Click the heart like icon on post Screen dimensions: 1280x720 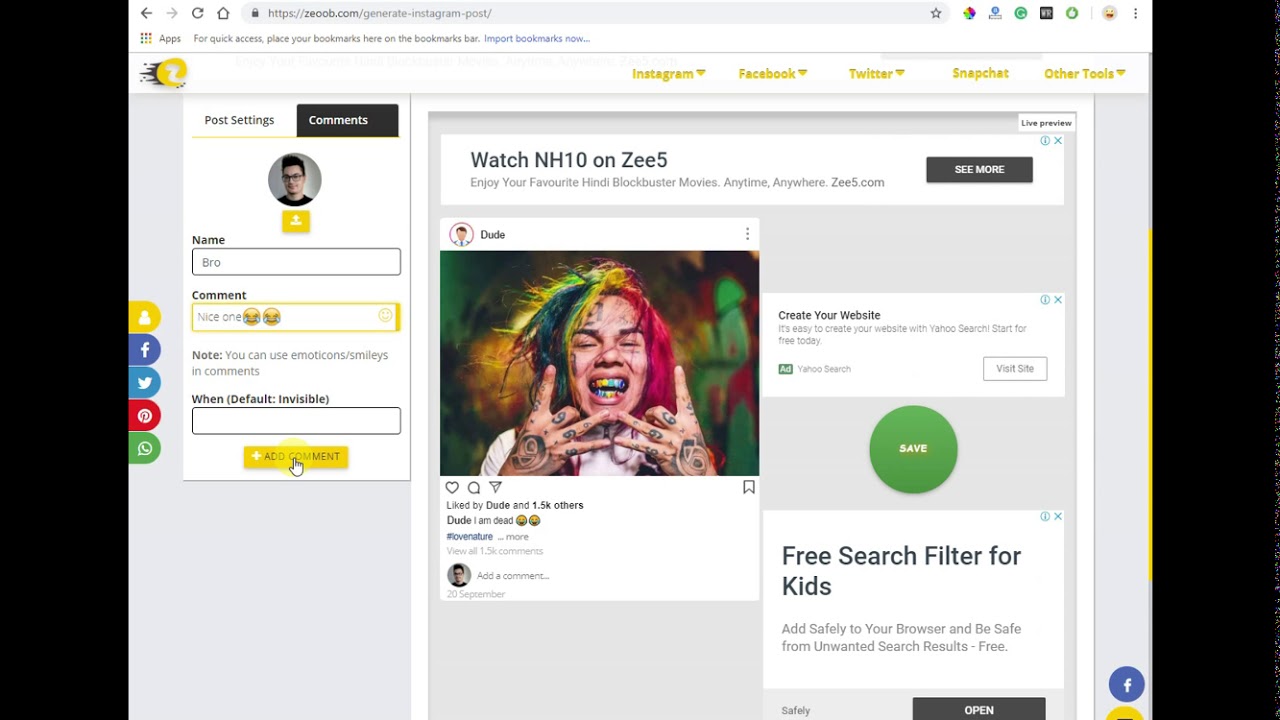point(452,487)
